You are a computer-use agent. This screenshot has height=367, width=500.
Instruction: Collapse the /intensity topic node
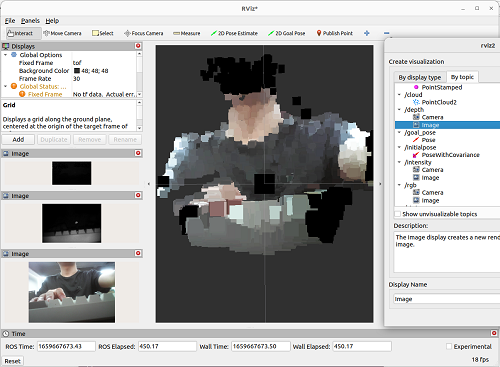click(x=399, y=162)
